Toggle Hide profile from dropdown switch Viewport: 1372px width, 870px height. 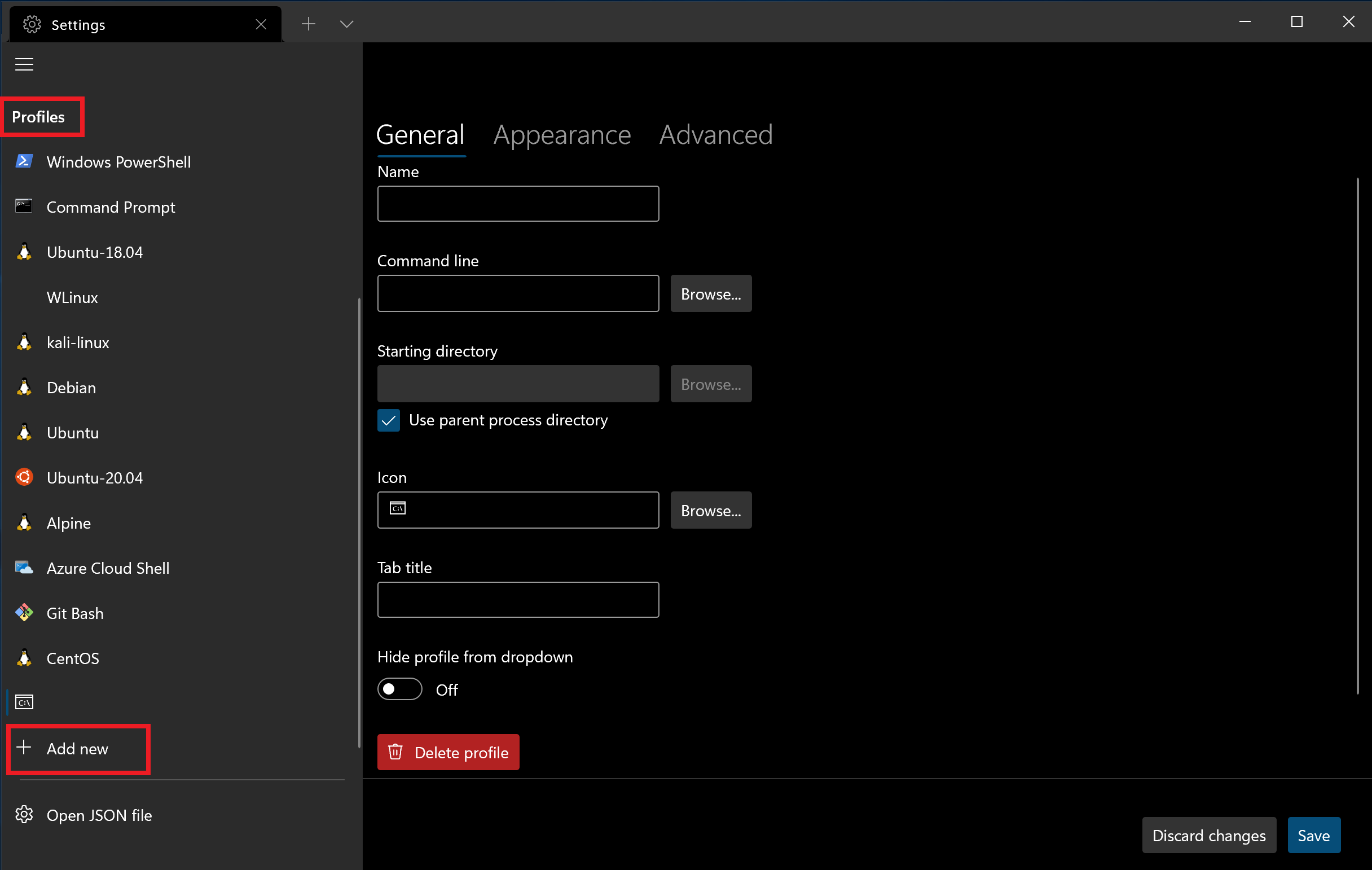coord(400,689)
